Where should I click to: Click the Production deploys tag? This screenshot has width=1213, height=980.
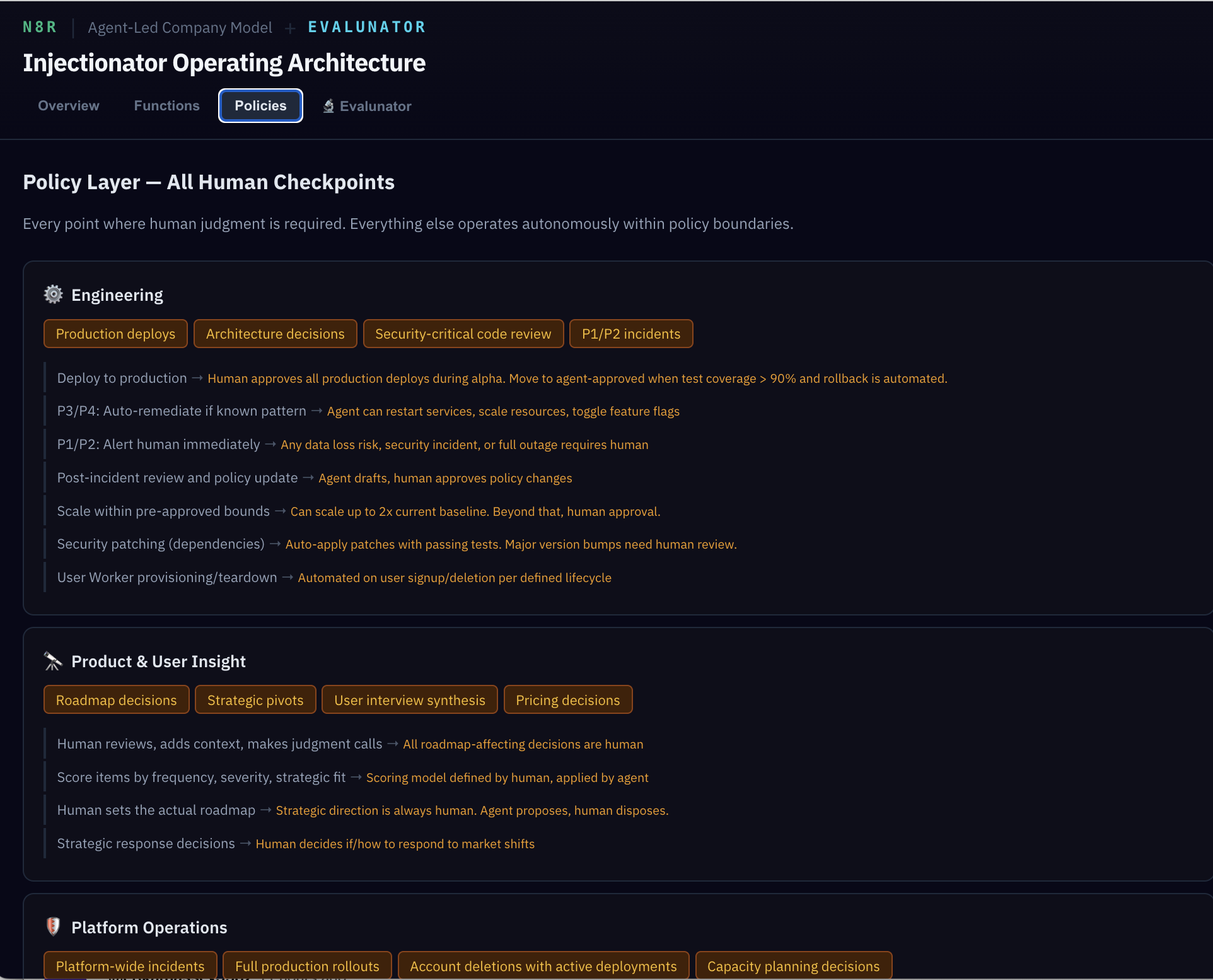click(x=115, y=334)
